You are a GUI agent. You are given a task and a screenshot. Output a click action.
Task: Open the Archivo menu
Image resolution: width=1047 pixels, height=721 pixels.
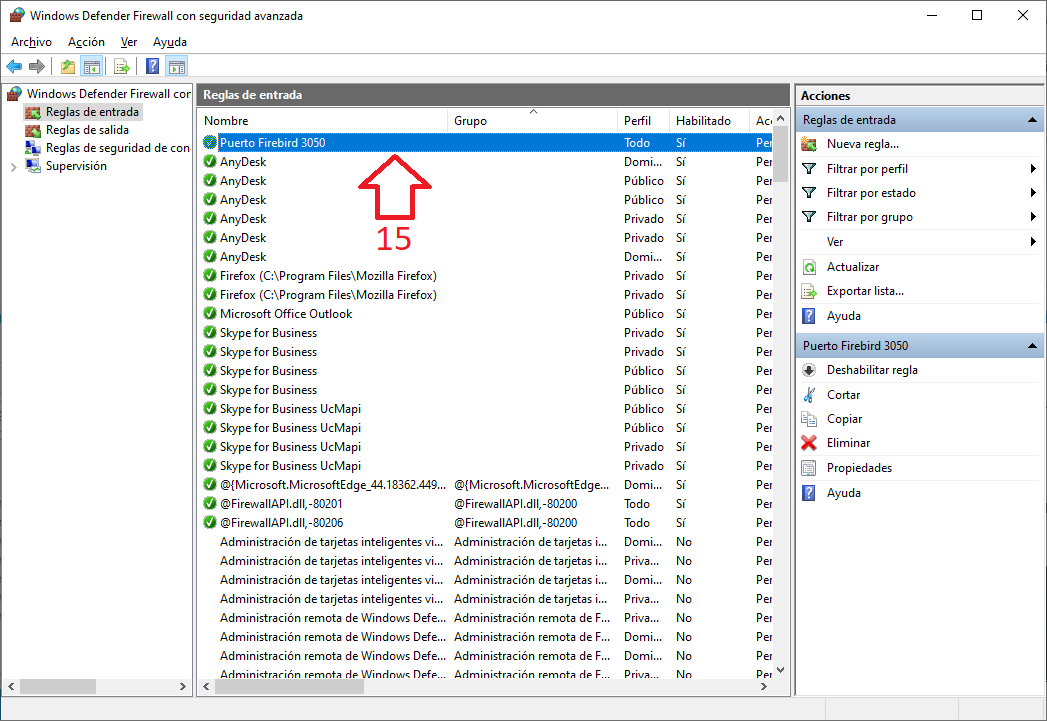31,42
